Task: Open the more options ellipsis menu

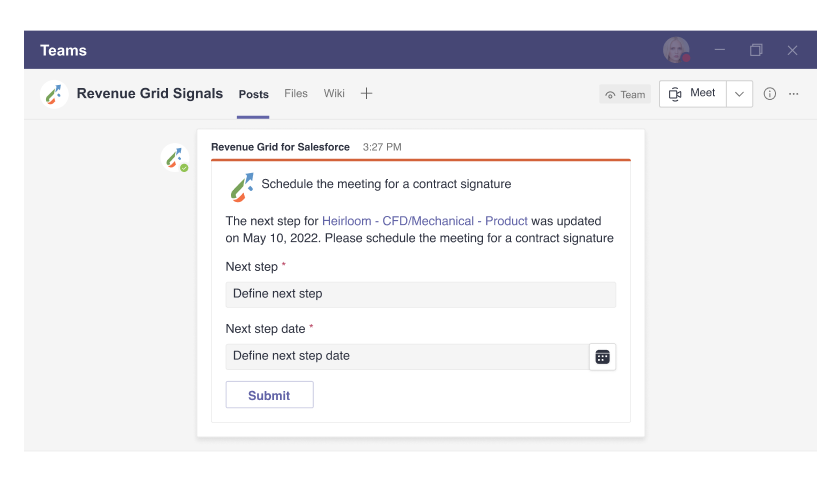Action: pyautogui.click(x=793, y=94)
